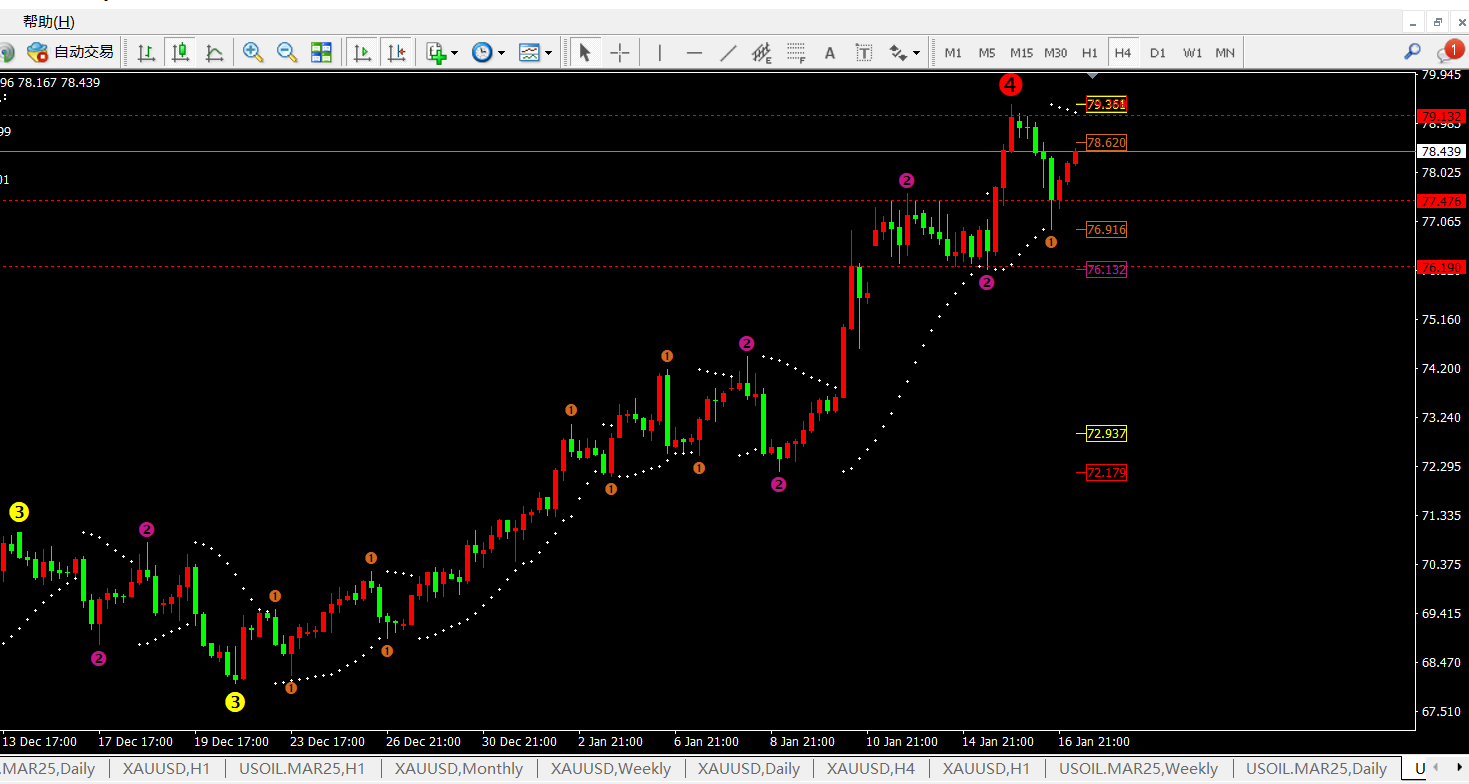Viewport: 1469px width, 784px height.
Task: Click the 13 Dec 17:00 time label
Action: 40,742
